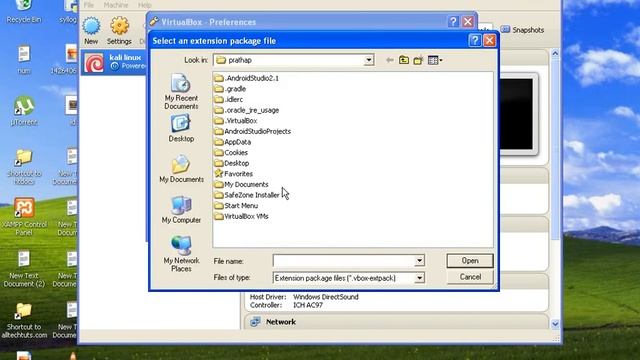The width and height of the screenshot is (640, 360).
Task: Select the SafeZone Installer folder
Action: (x=247, y=195)
